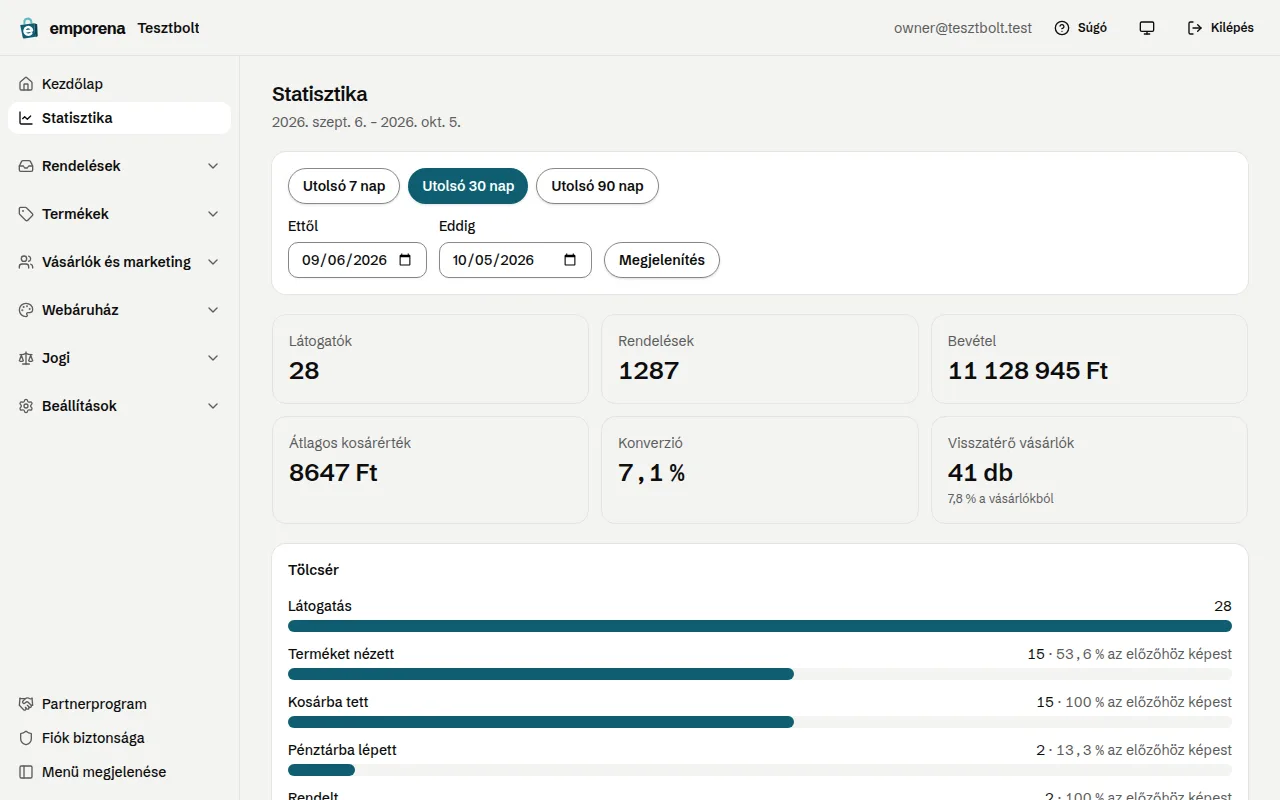Open the display mode monitor icon

pos(1147,28)
